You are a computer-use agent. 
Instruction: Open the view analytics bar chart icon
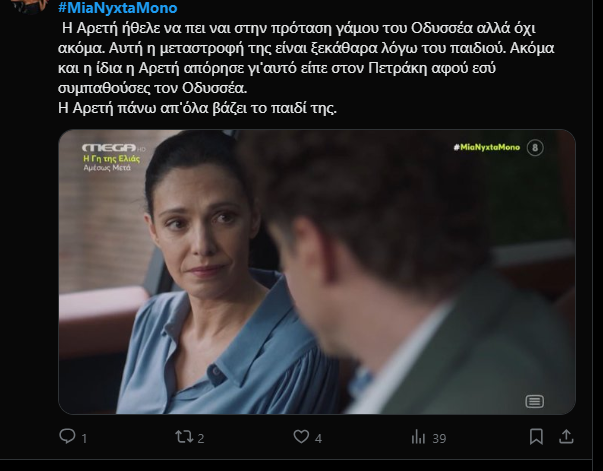(x=418, y=437)
